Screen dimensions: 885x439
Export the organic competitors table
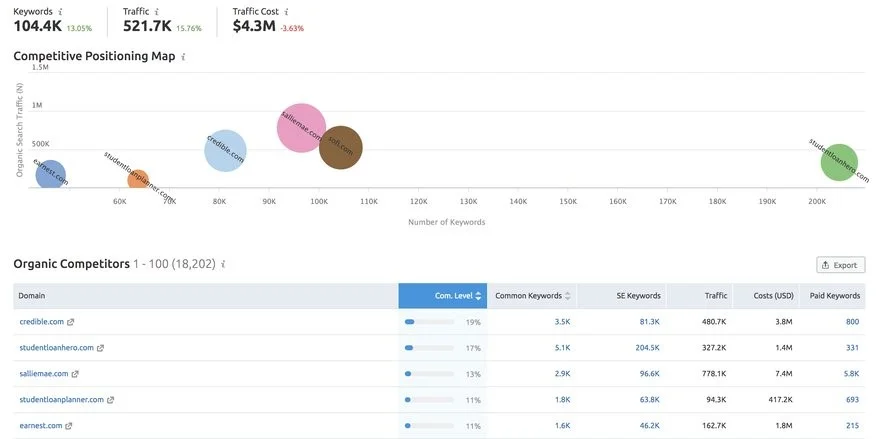tap(840, 265)
